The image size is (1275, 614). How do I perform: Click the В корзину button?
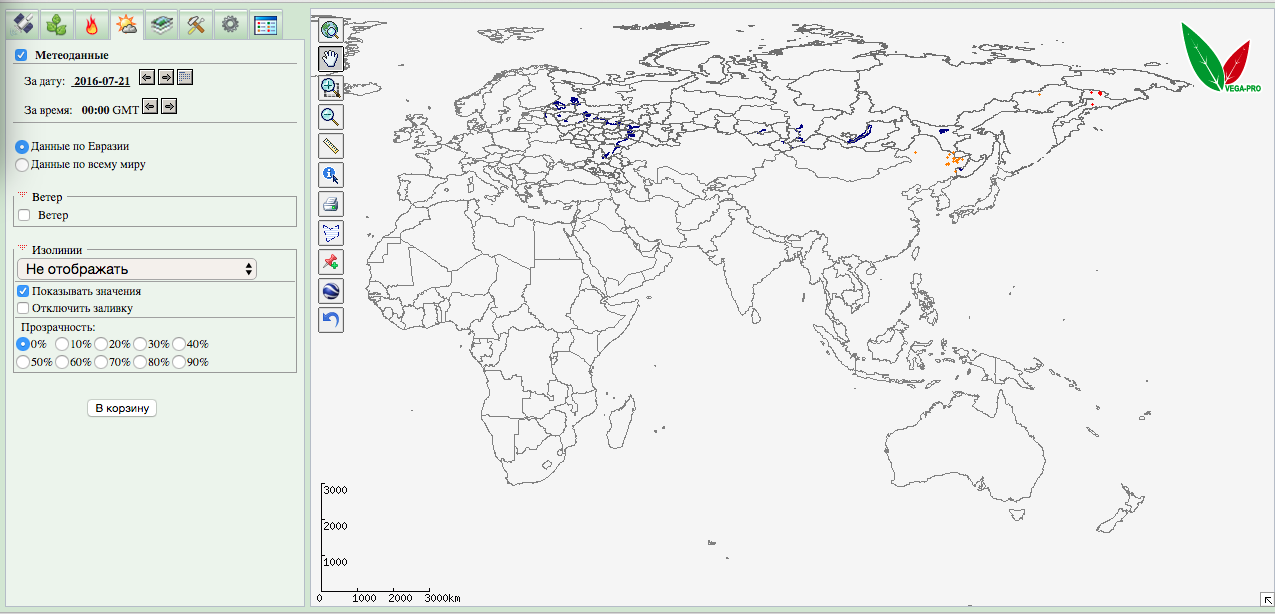[122, 408]
